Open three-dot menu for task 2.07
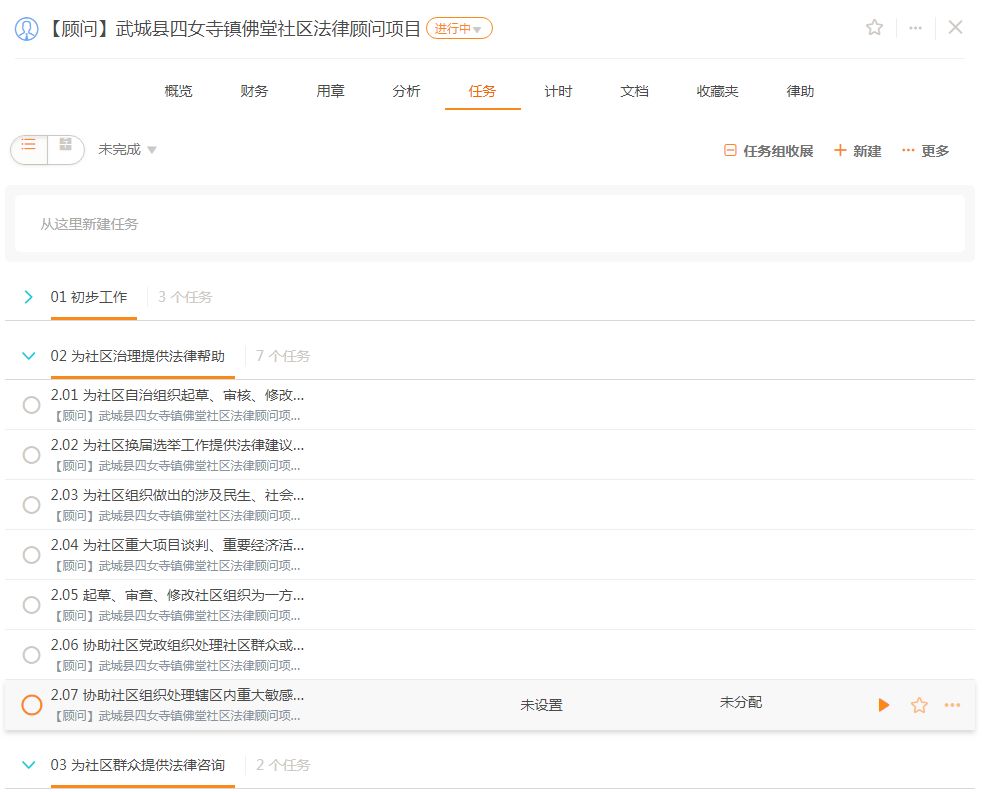The image size is (983, 792). (952, 705)
